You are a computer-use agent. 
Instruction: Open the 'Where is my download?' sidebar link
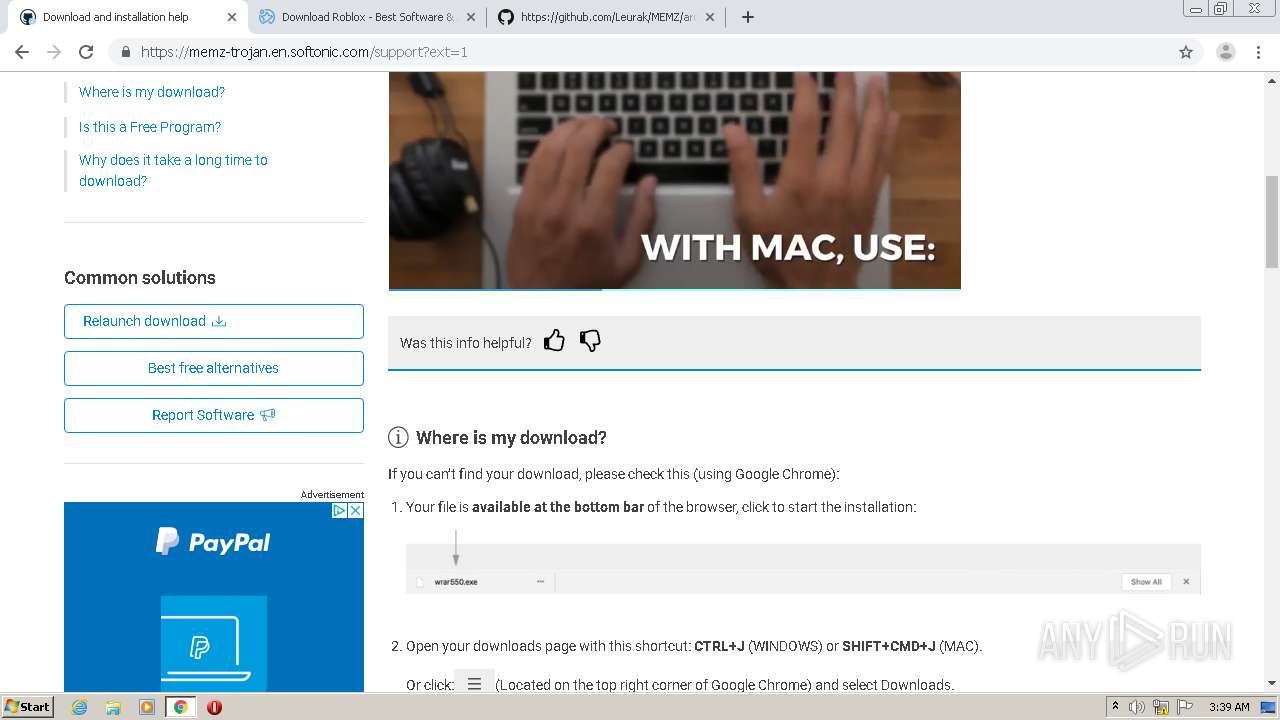[152, 92]
